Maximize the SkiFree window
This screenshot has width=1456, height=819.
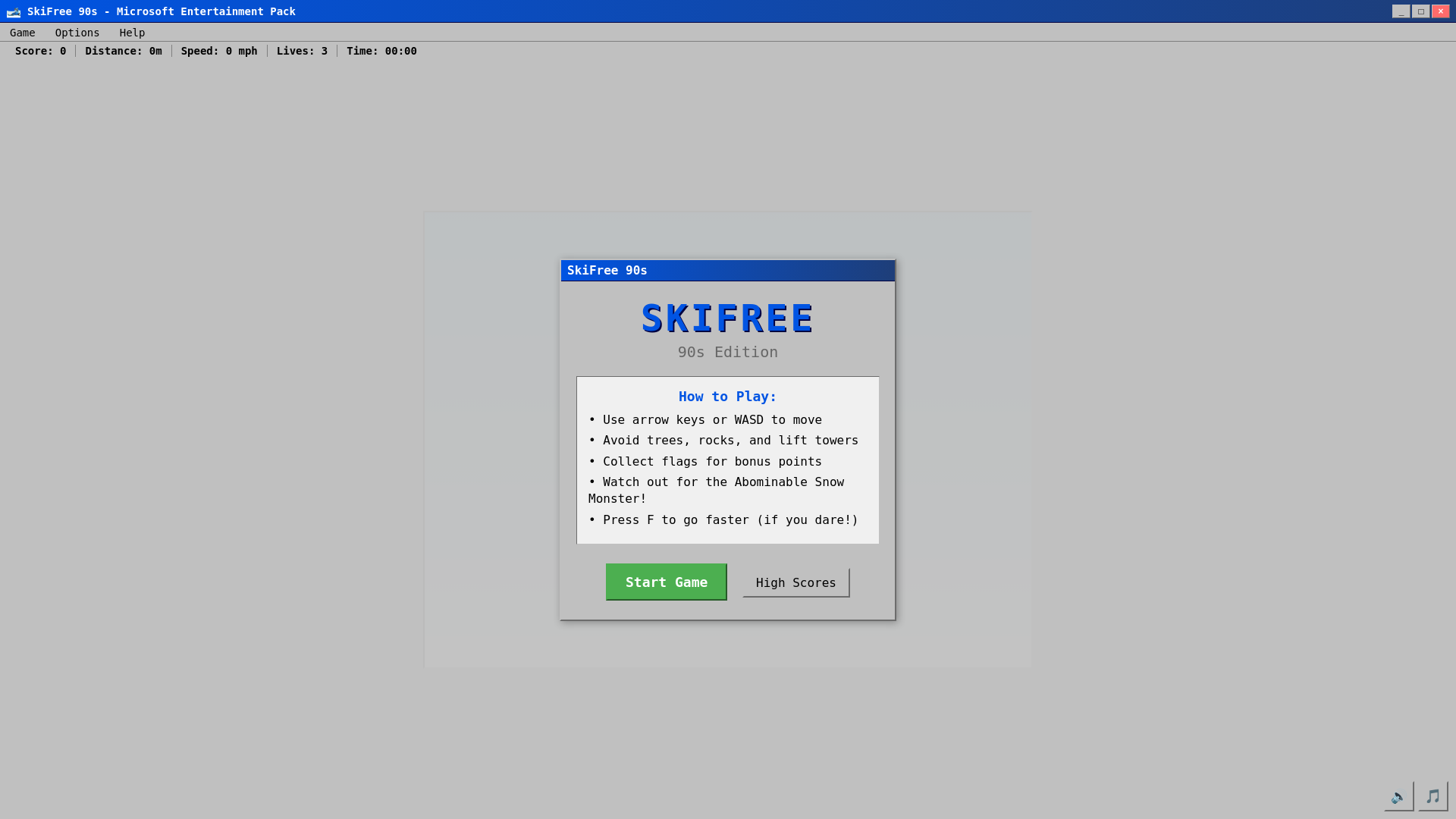pyautogui.click(x=1420, y=11)
